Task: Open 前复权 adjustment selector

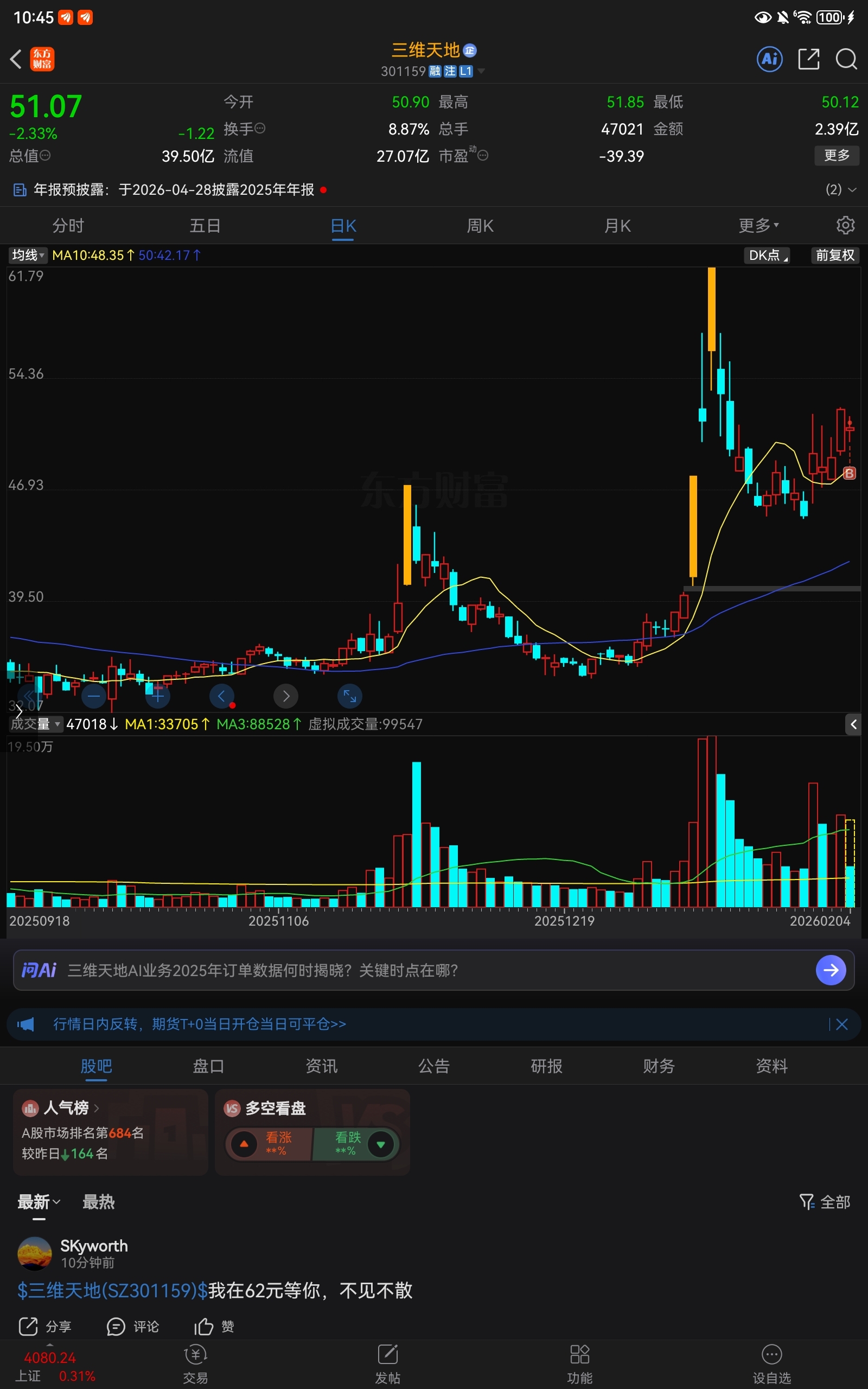Action: click(x=835, y=255)
